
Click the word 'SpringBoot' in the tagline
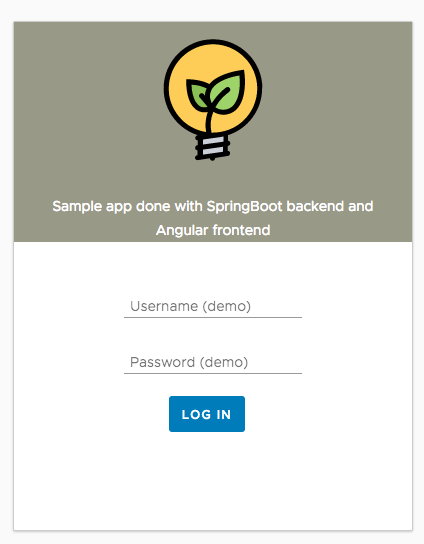[245, 207]
